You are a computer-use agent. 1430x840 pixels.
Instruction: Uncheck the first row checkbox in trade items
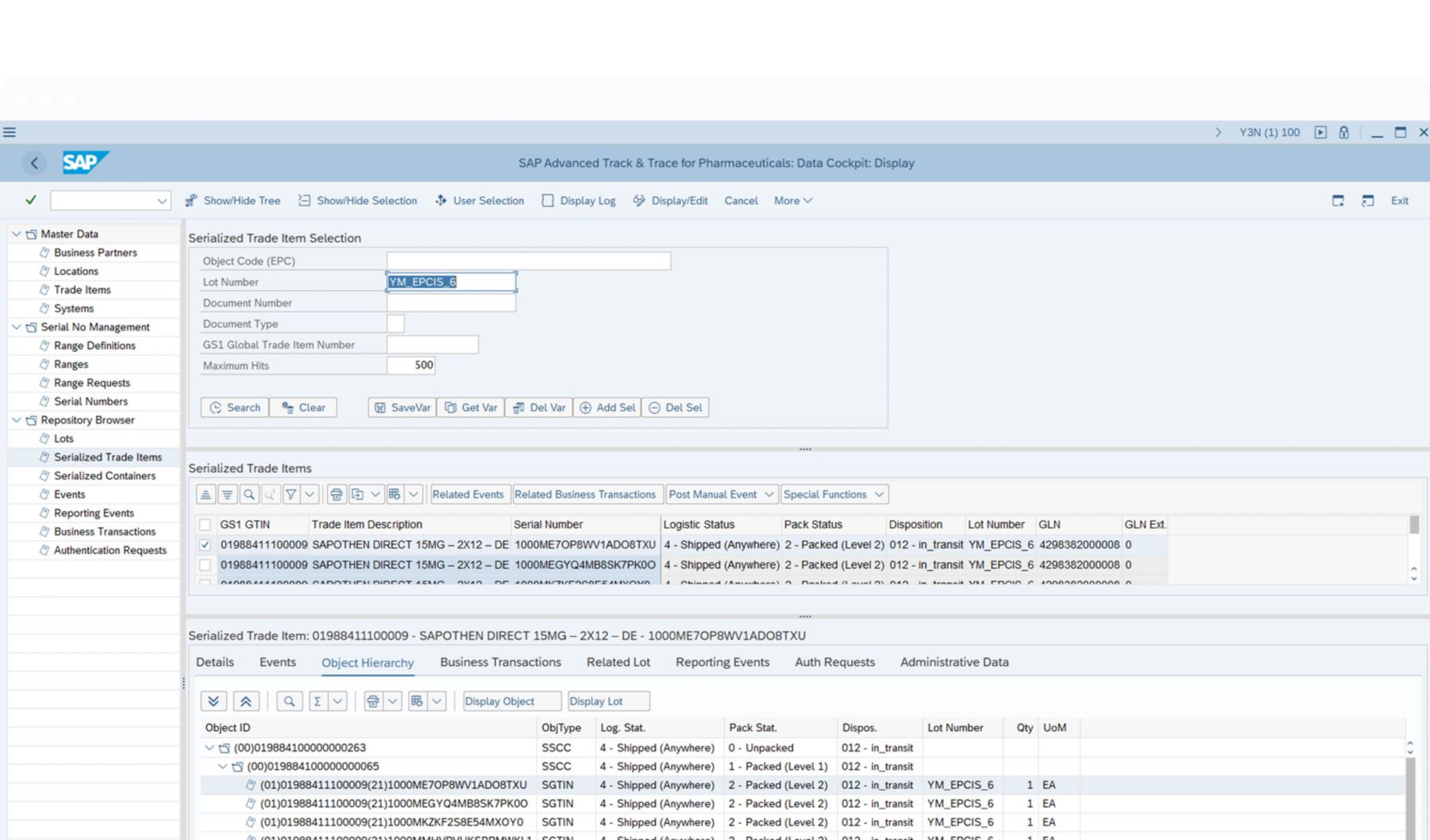point(205,544)
